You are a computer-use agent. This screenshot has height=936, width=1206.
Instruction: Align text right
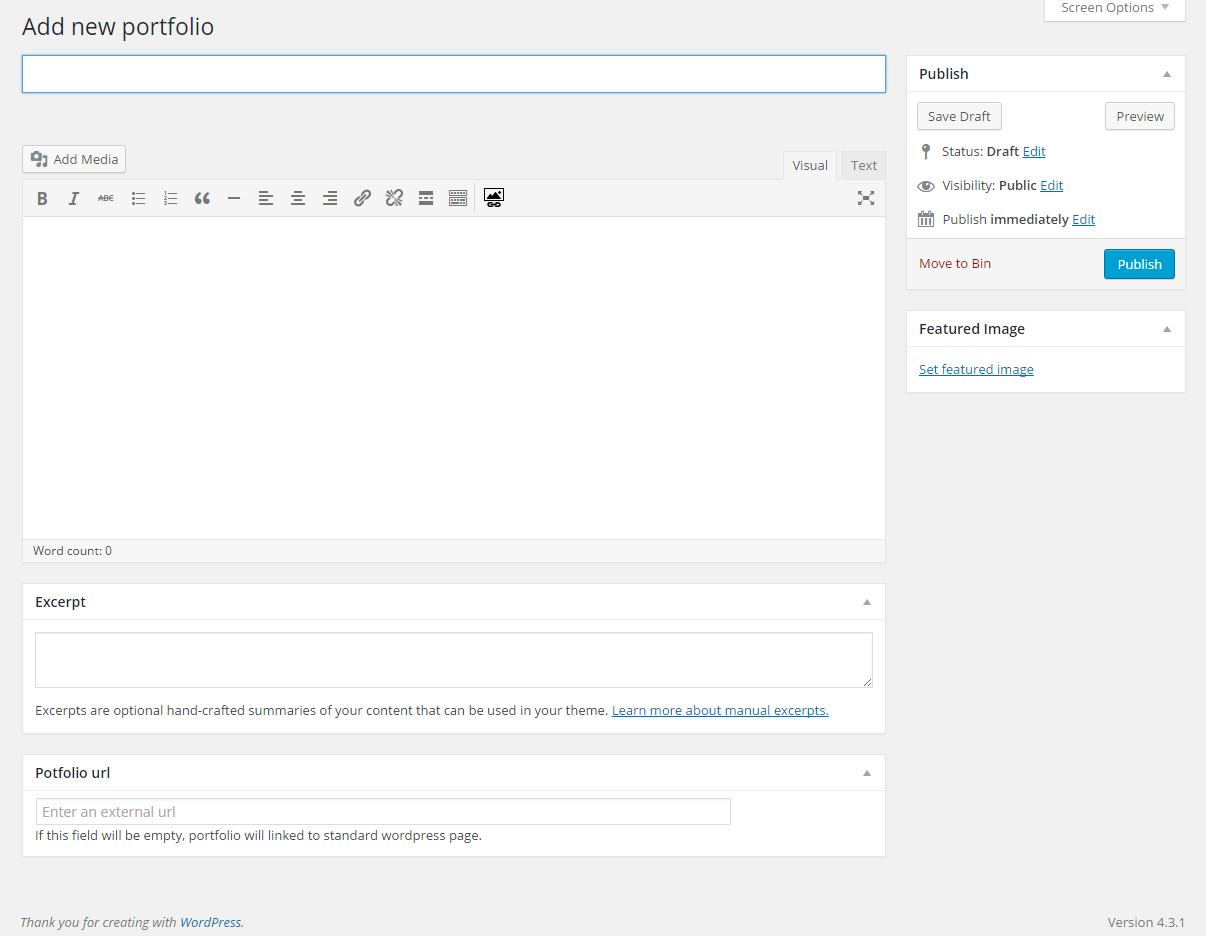(x=330, y=198)
